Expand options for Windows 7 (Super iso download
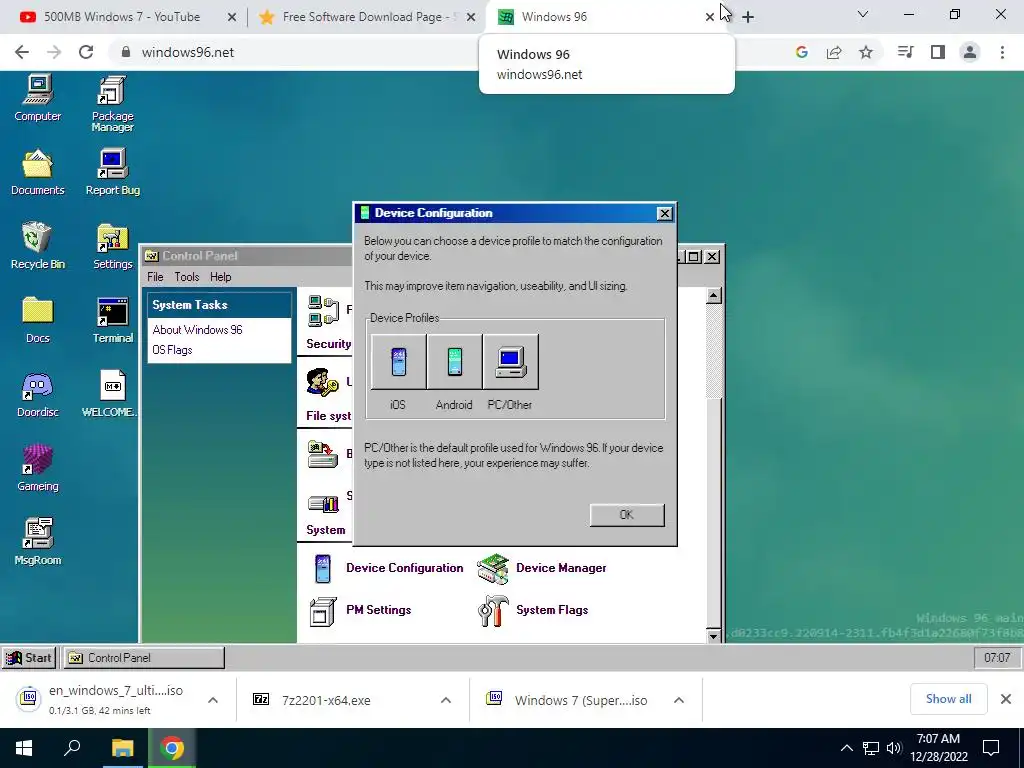Screen dimensions: 1024x768 [679, 700]
